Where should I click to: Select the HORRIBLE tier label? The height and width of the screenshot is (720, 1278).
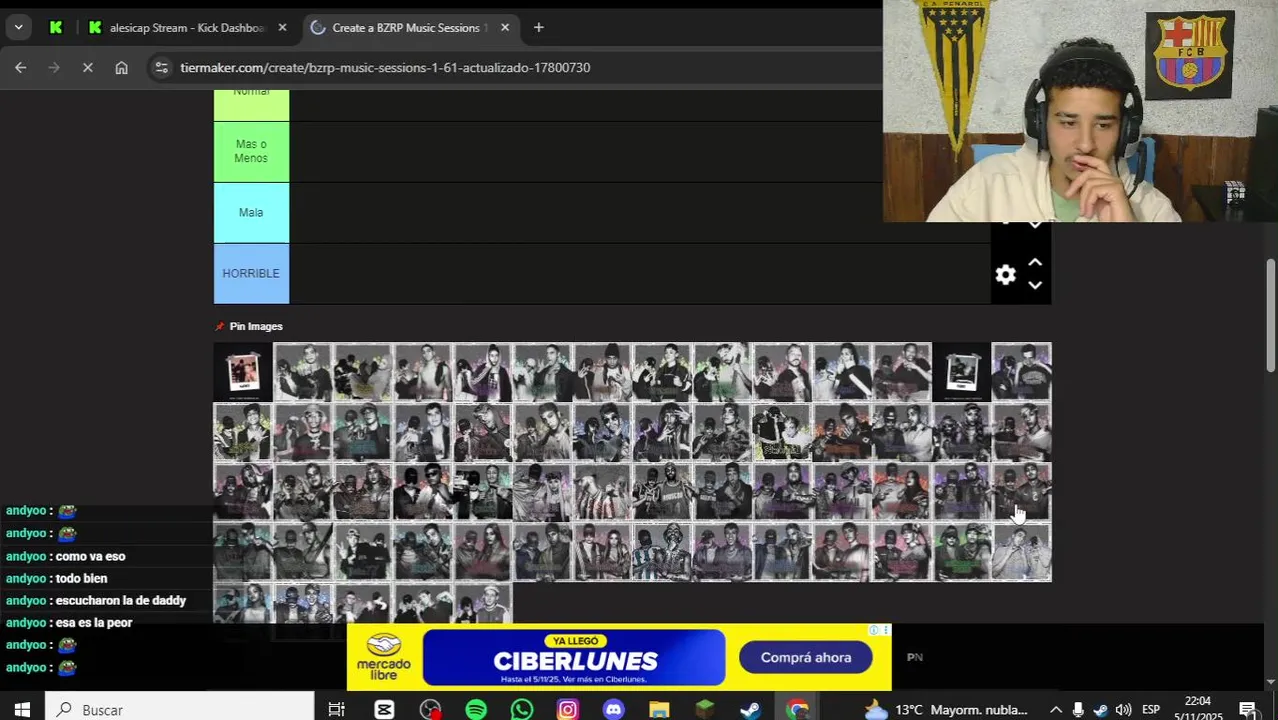(x=251, y=273)
